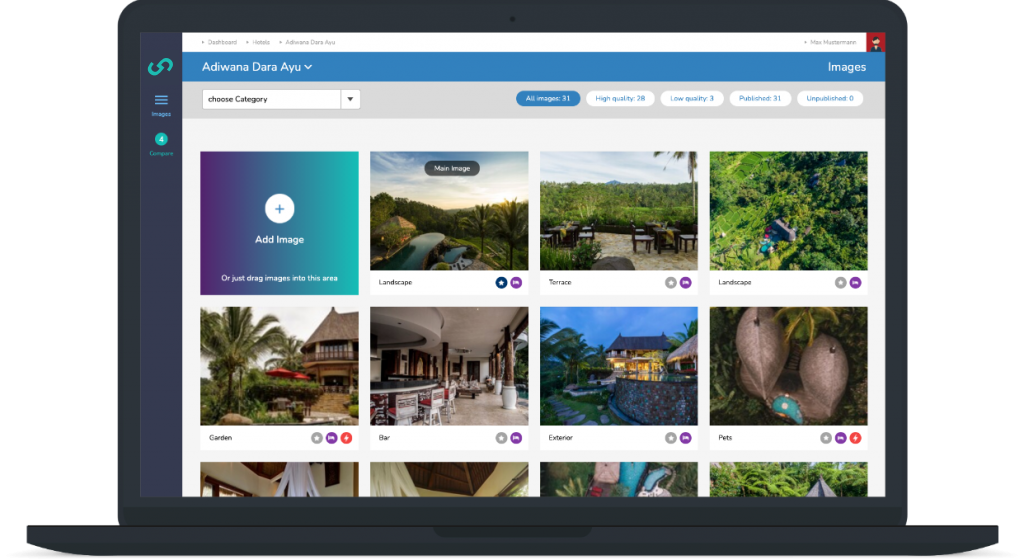Open the Images menu icon in sidebar
The width and height of the screenshot is (1024, 560).
[x=161, y=100]
